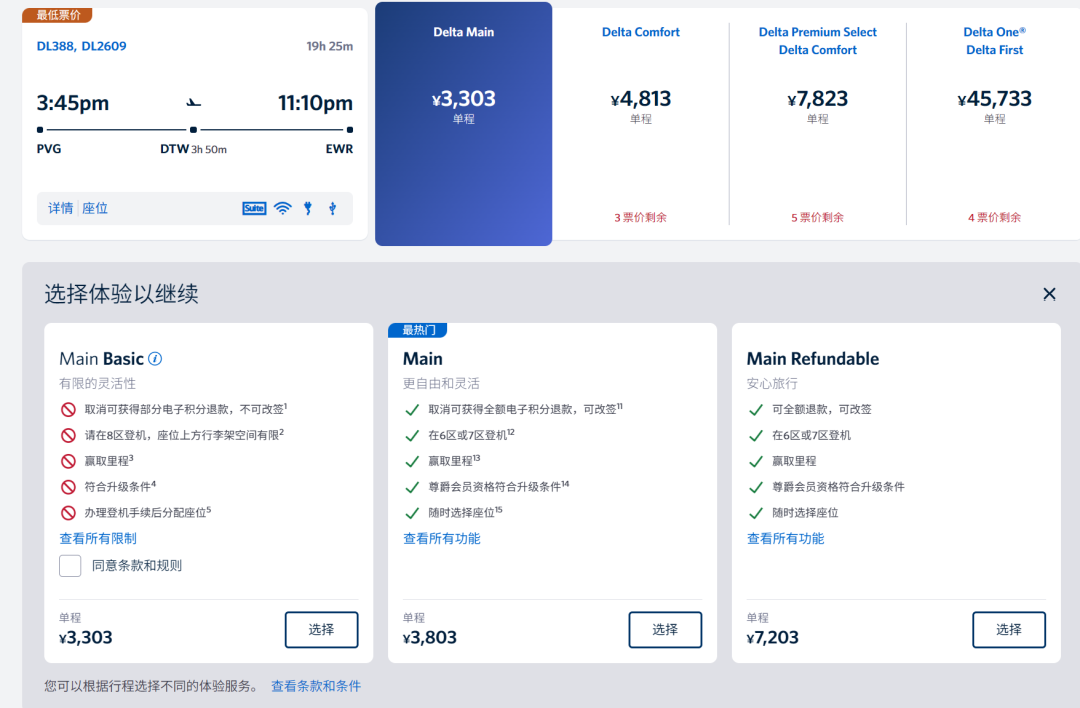Click the EWR airport code

click(340, 149)
